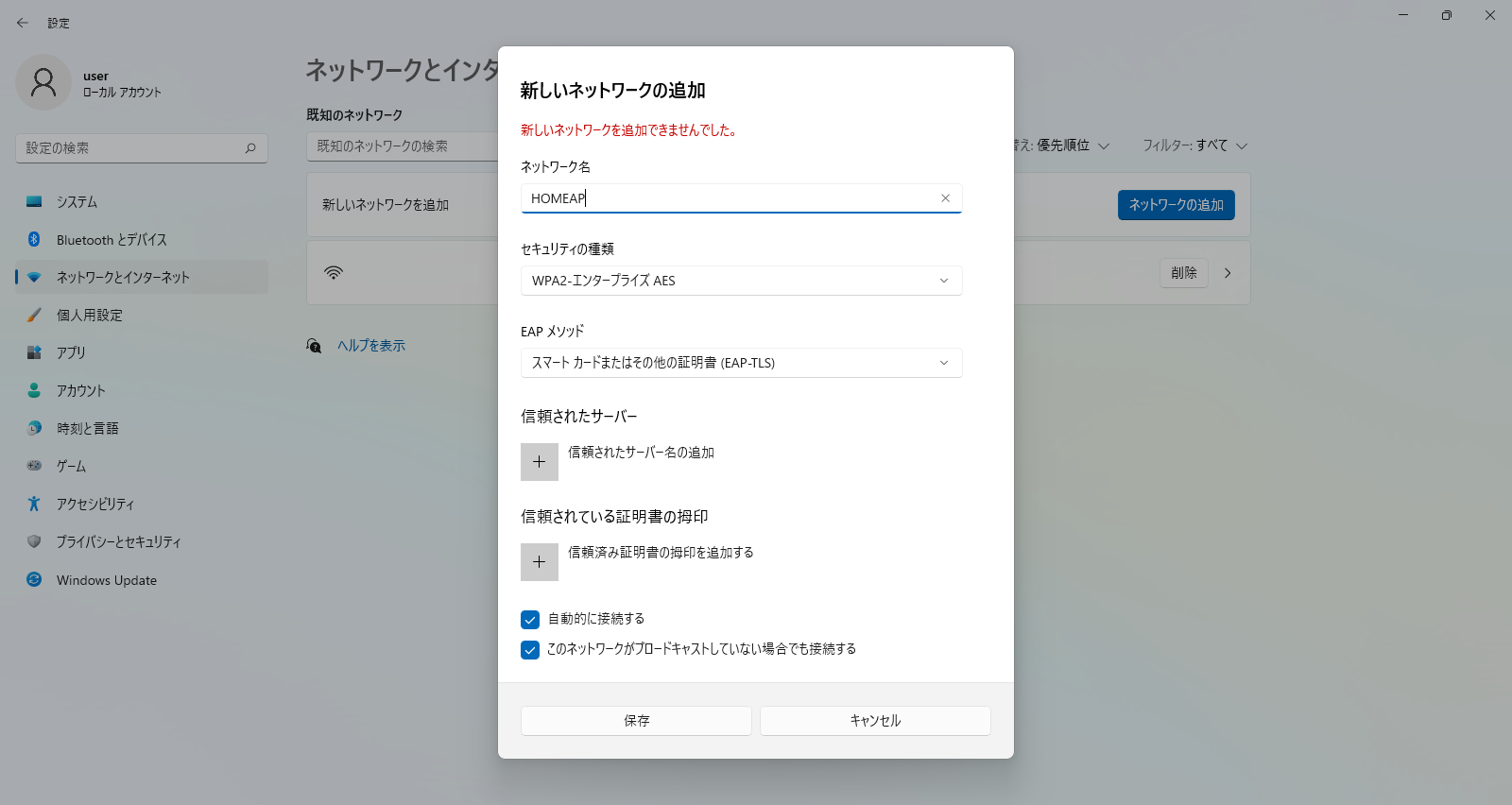Image resolution: width=1512 pixels, height=805 pixels.
Task: Click the 既知のネットワークの検索 search field
Action: point(403,146)
